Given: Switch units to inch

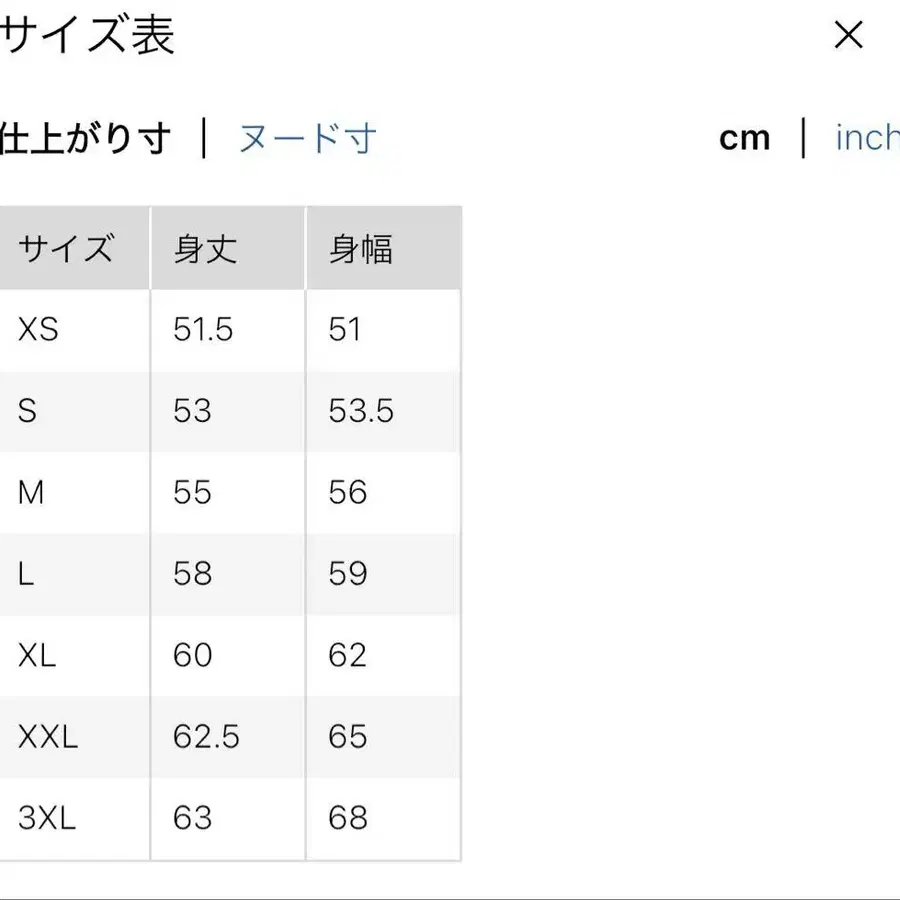Looking at the screenshot, I should click(x=867, y=138).
